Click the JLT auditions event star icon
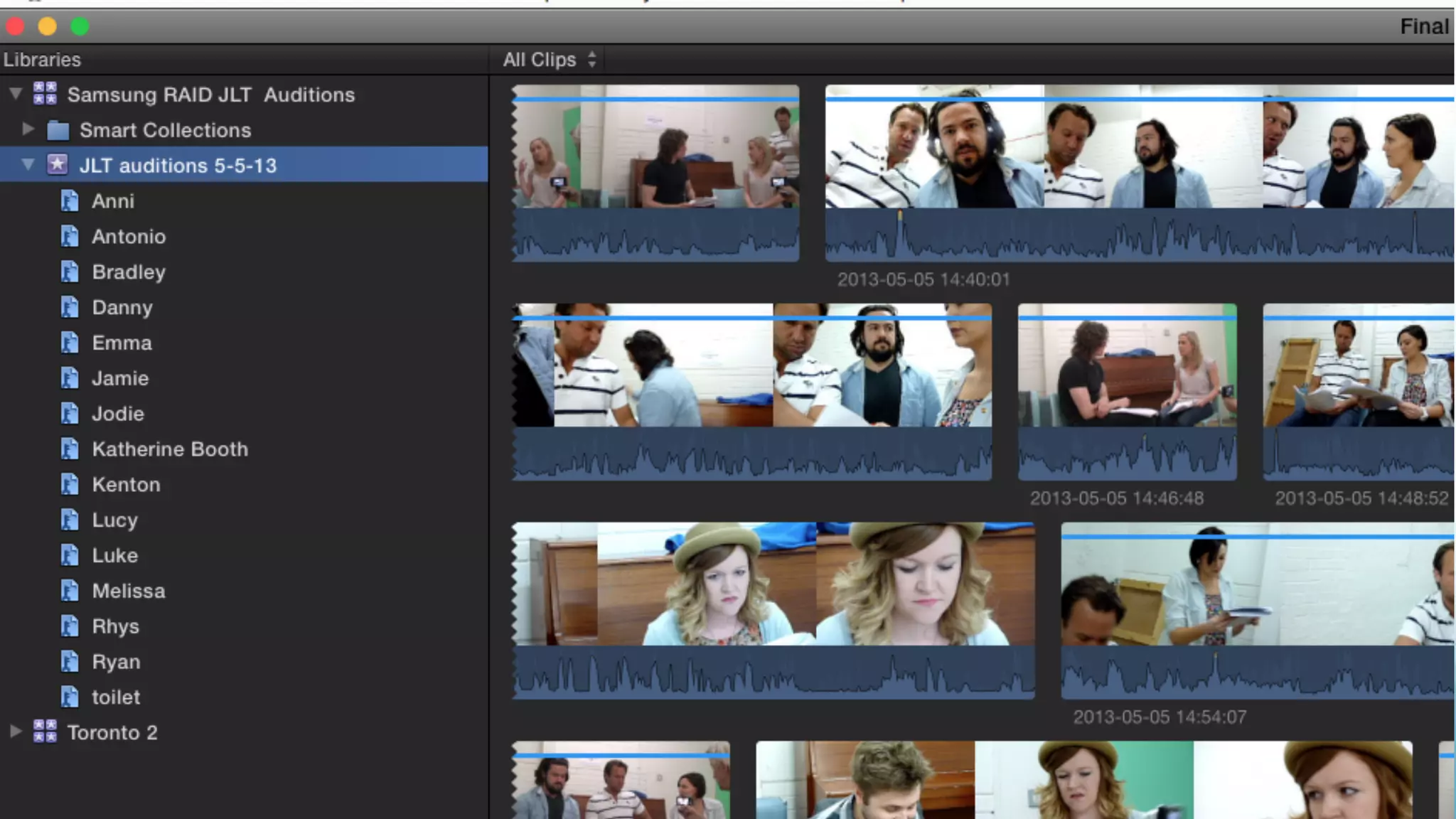 click(x=57, y=165)
